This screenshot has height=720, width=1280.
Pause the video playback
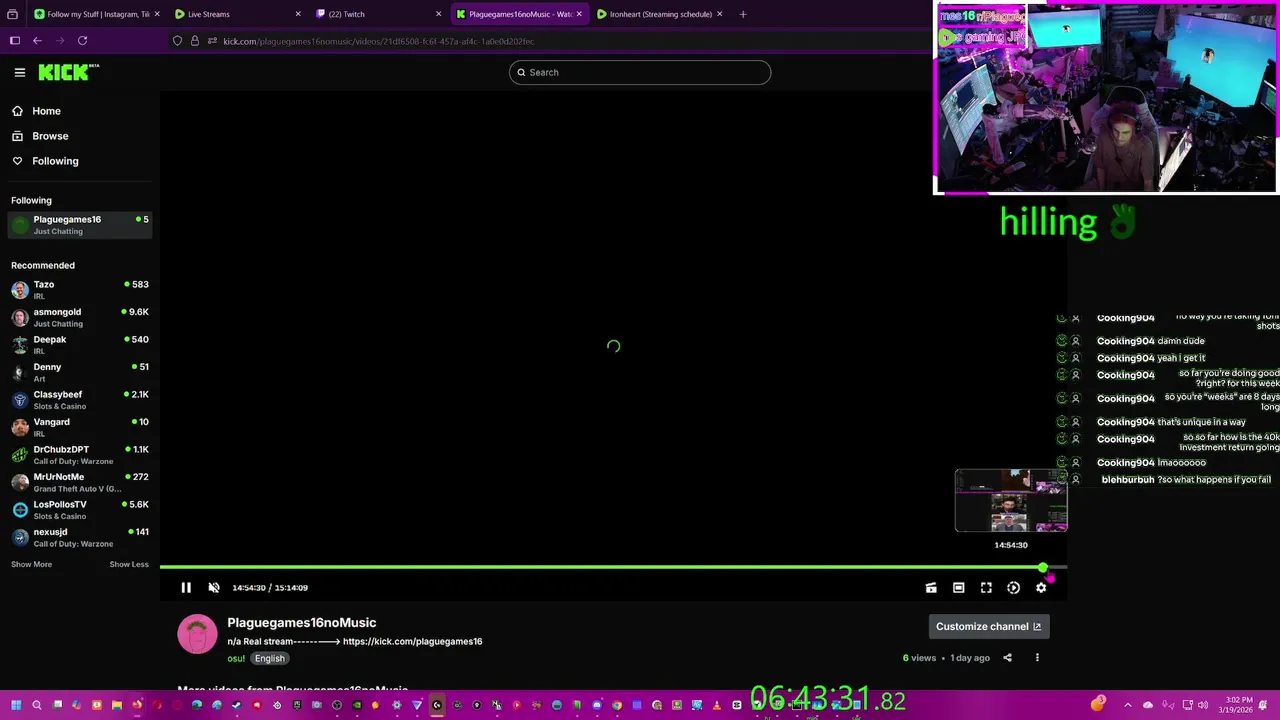[x=186, y=588]
